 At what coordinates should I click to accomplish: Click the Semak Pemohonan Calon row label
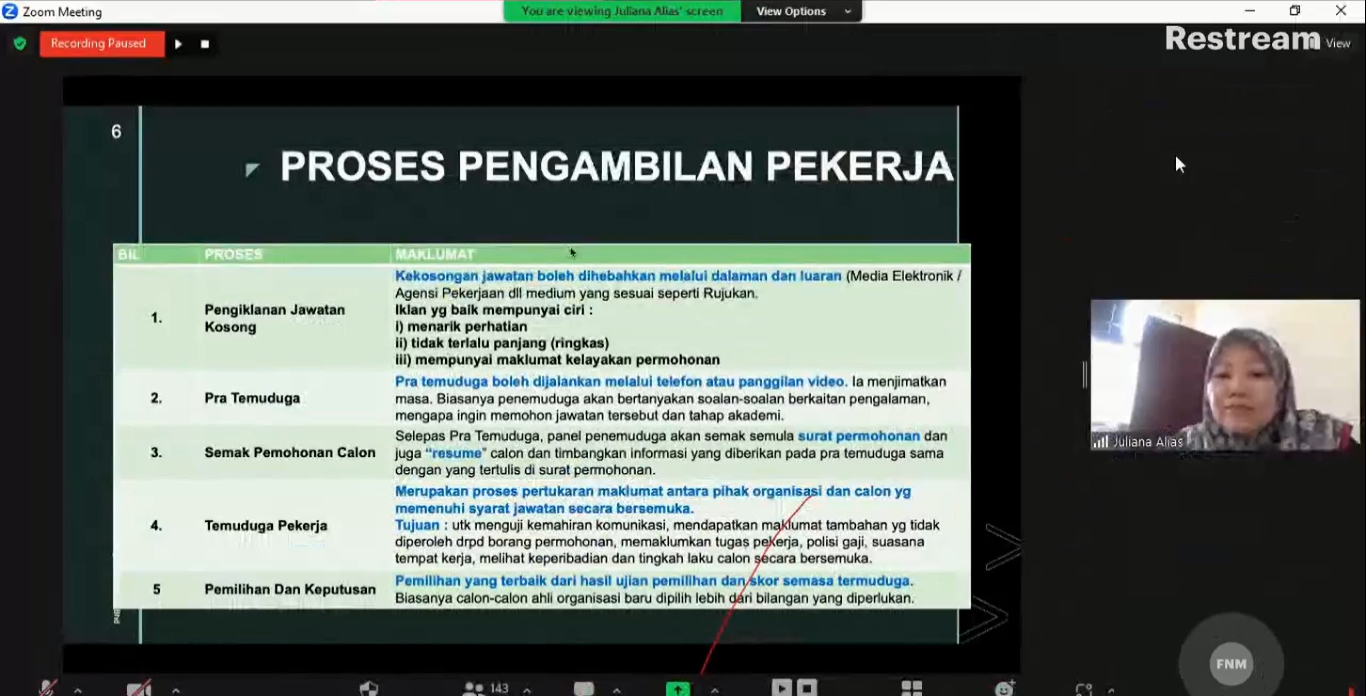pyautogui.click(x=290, y=452)
